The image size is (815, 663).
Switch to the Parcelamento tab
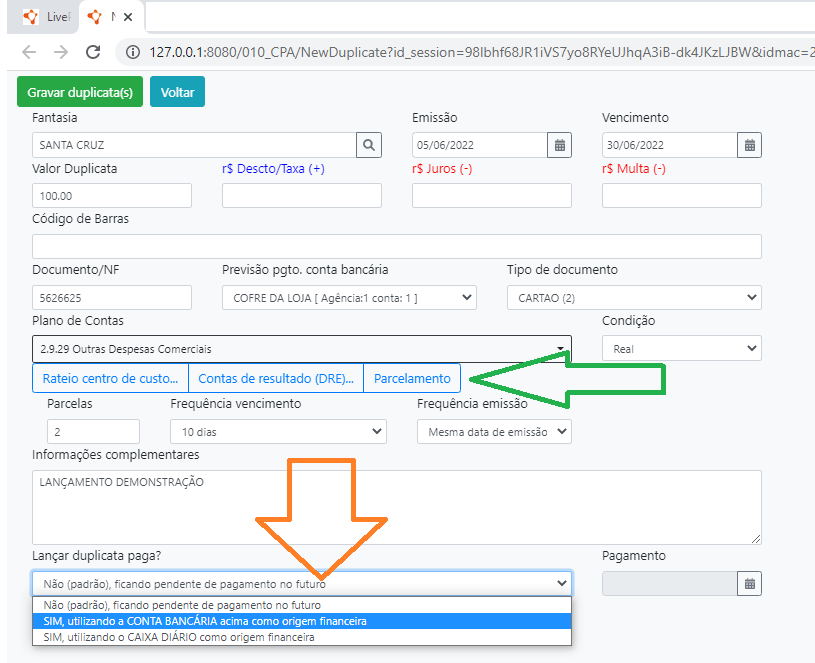[x=412, y=379]
